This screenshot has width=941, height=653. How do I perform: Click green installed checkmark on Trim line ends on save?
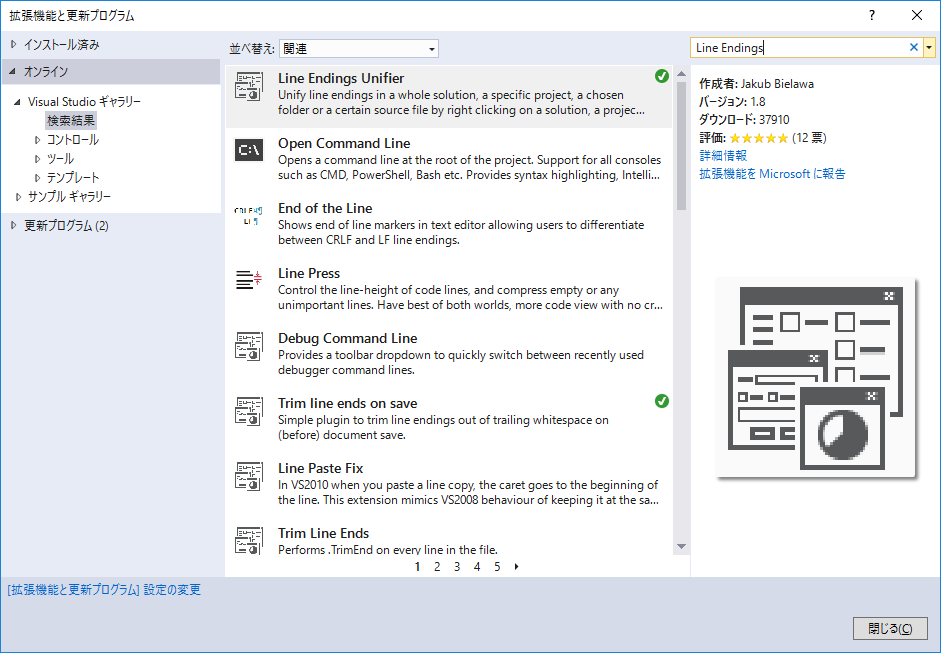(662, 401)
